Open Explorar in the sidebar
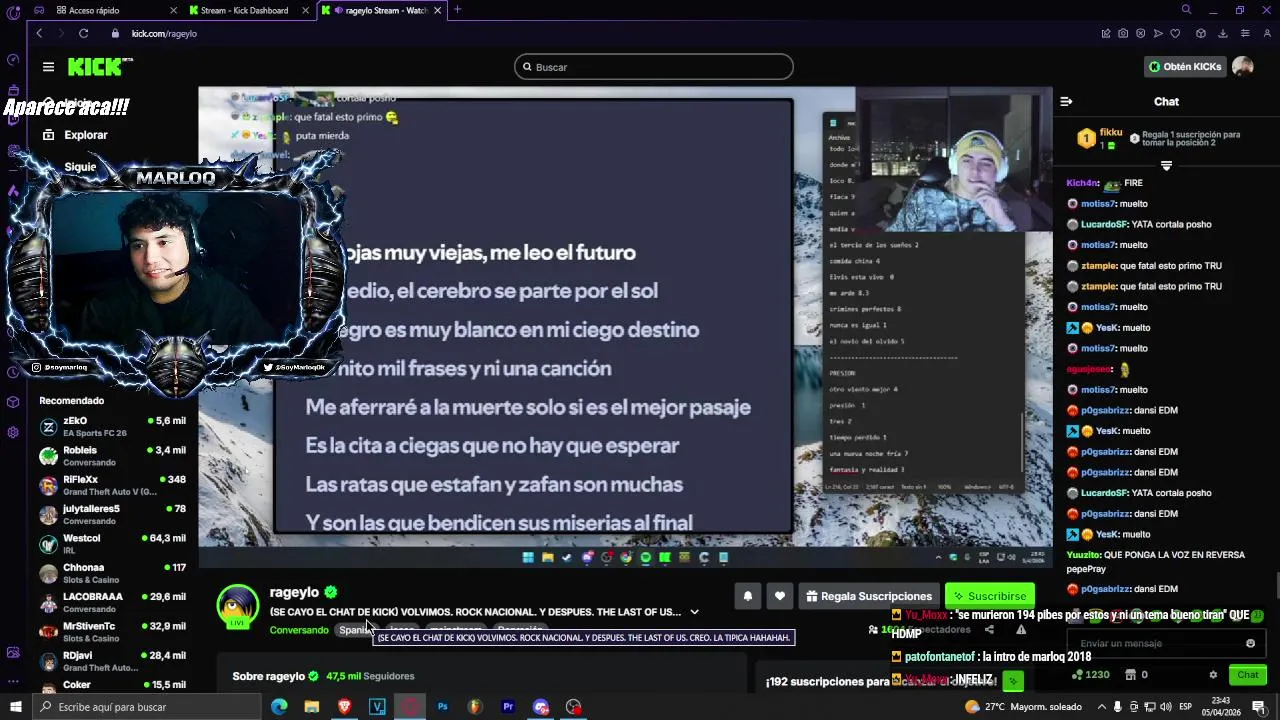This screenshot has width=1280, height=720. click(x=74, y=135)
